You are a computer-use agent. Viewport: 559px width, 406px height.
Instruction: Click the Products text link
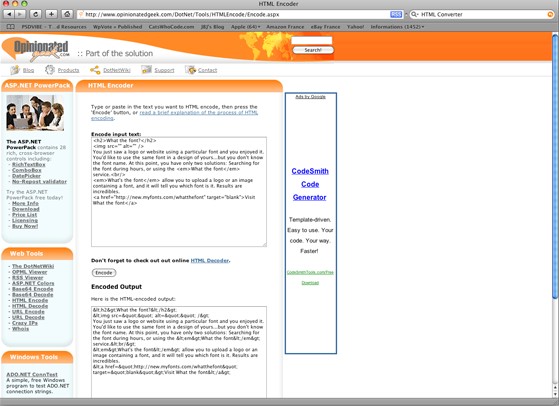[68, 70]
